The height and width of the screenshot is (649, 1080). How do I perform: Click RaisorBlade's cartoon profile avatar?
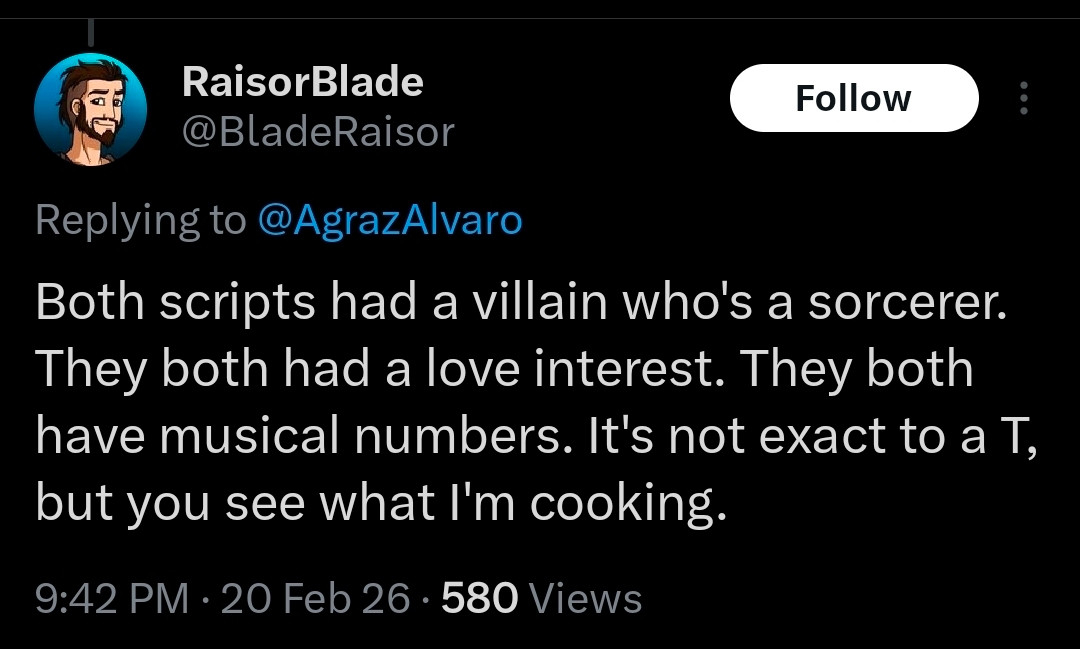coord(90,110)
